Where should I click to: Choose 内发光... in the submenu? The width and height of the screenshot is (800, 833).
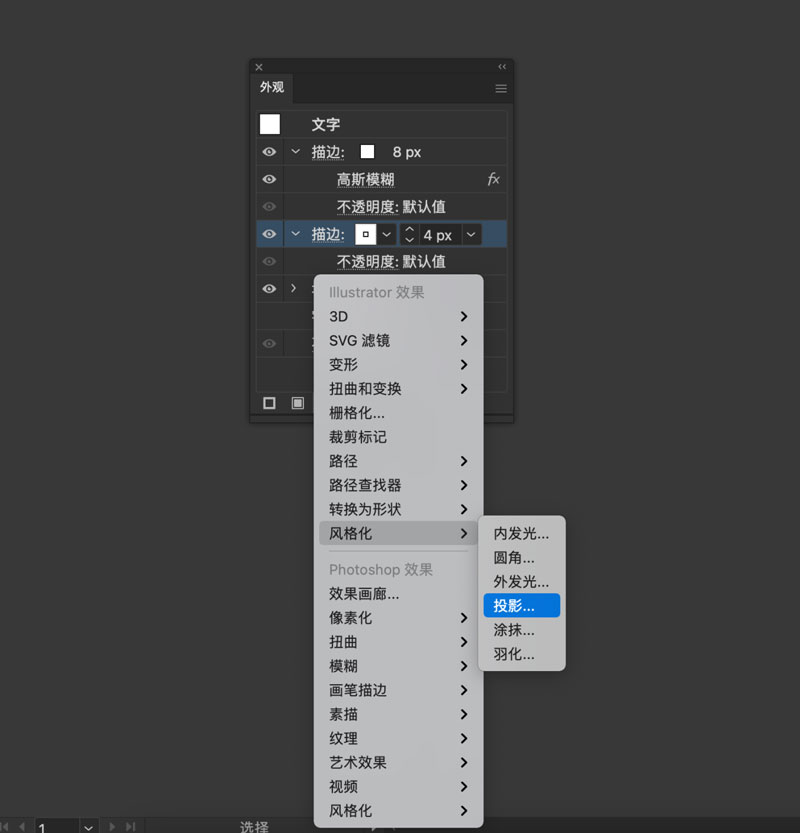pos(522,533)
